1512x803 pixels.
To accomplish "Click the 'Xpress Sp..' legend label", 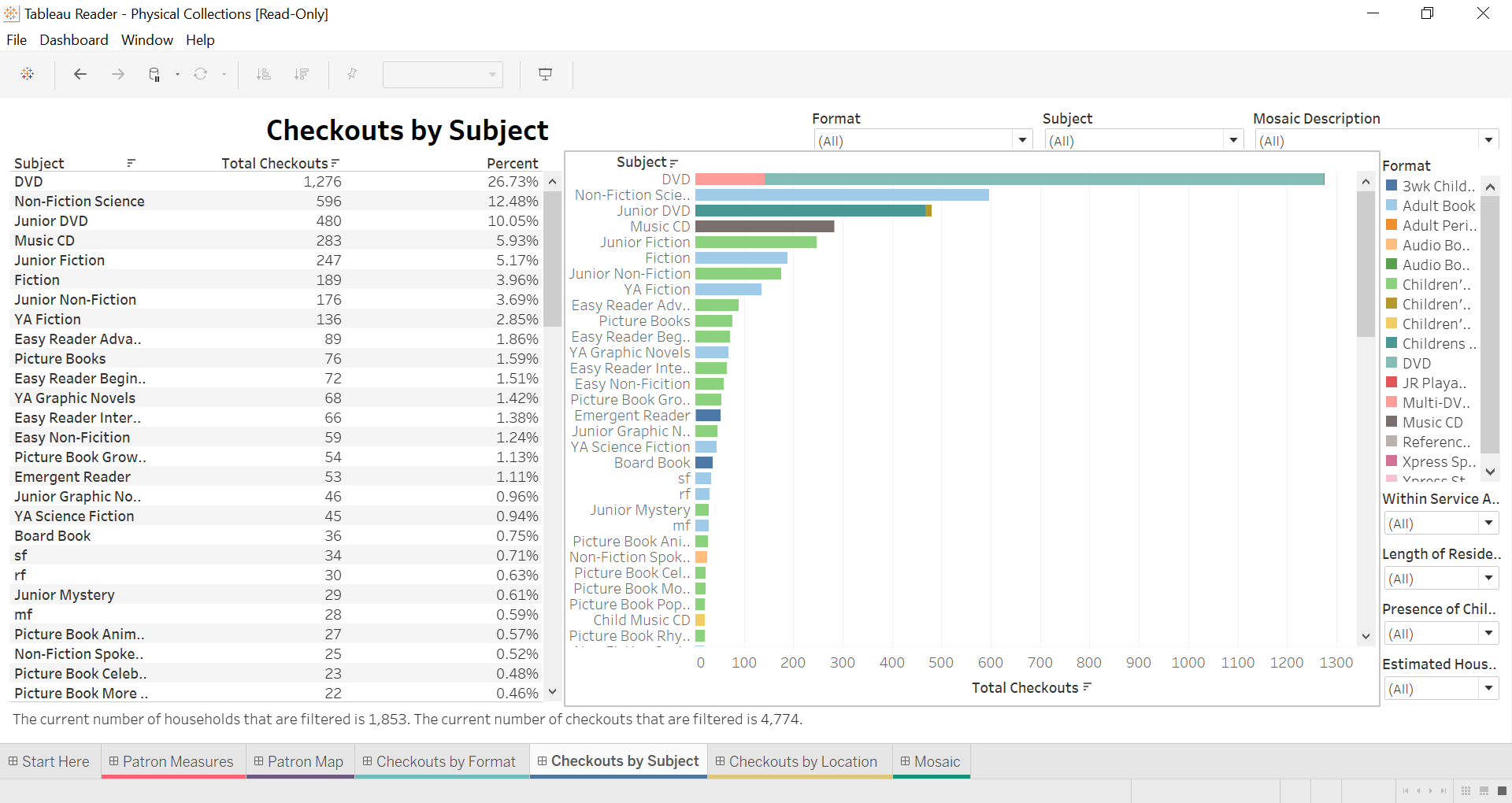I will point(1439,462).
